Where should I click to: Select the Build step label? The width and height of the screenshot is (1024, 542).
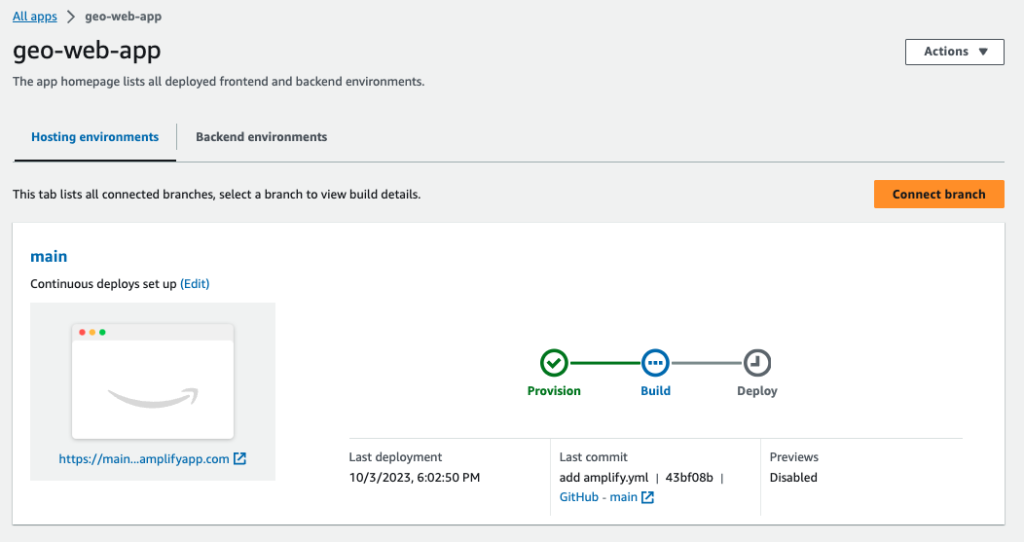point(655,391)
